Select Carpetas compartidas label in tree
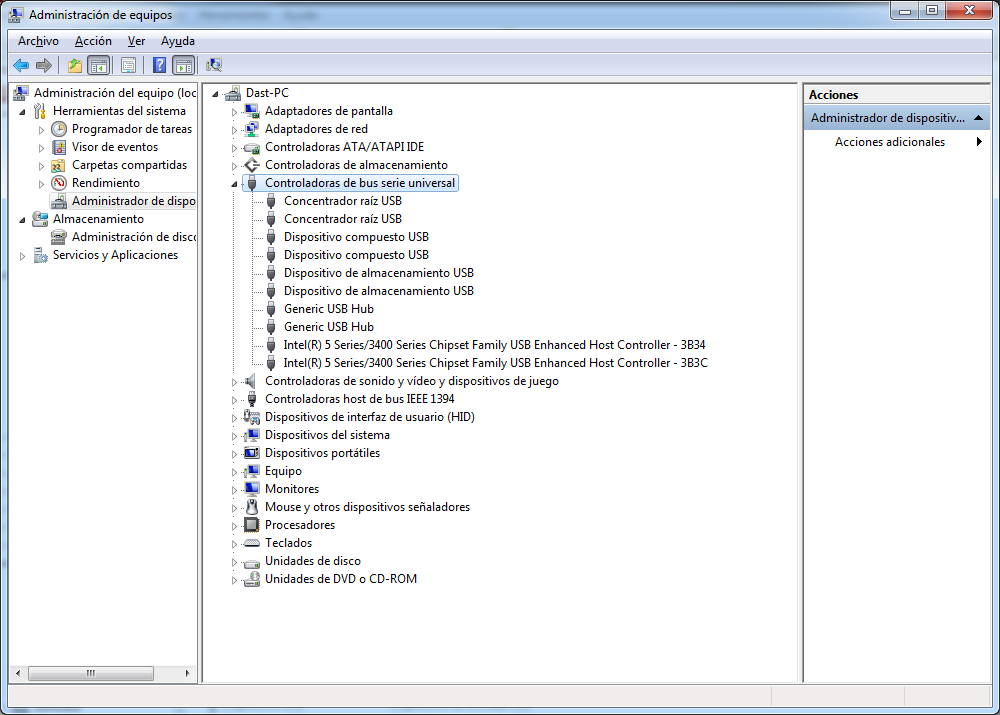The width and height of the screenshot is (1000, 715). (x=129, y=165)
